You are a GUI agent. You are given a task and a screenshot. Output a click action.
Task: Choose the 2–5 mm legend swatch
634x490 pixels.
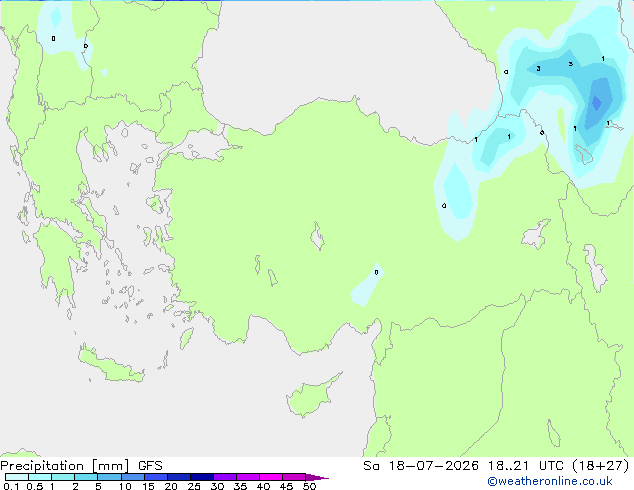point(86,477)
